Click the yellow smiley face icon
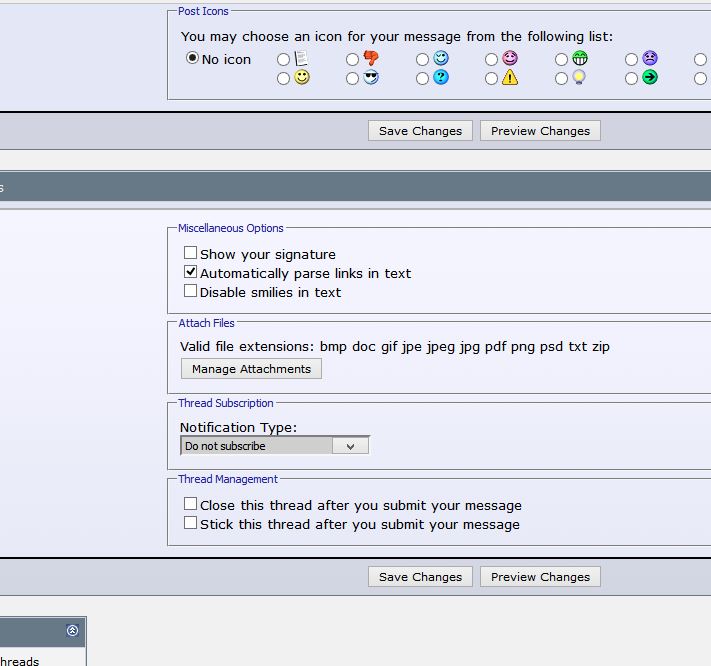This screenshot has width=711, height=666. (302, 78)
